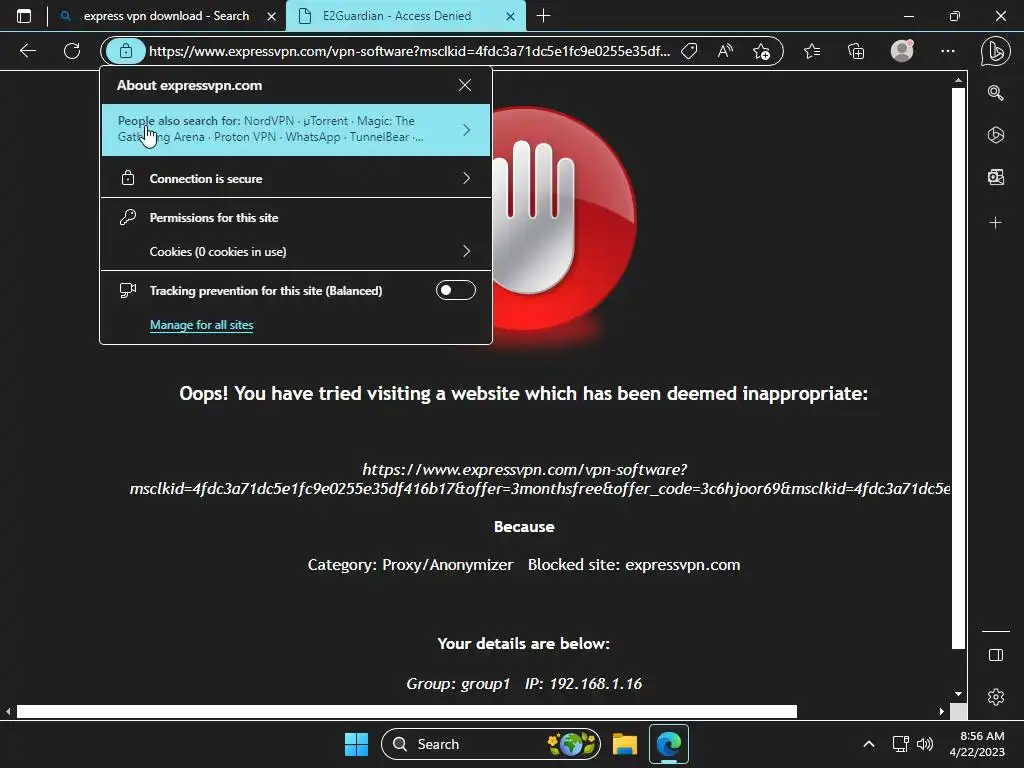Image resolution: width=1024 pixels, height=768 pixels.
Task: Click the scroll up arrow
Action: click(x=958, y=80)
